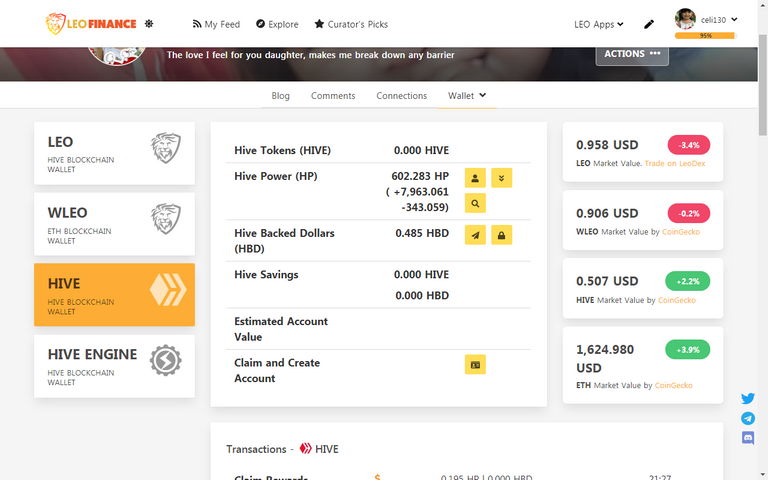Switch to the Blog tab

(x=281, y=96)
